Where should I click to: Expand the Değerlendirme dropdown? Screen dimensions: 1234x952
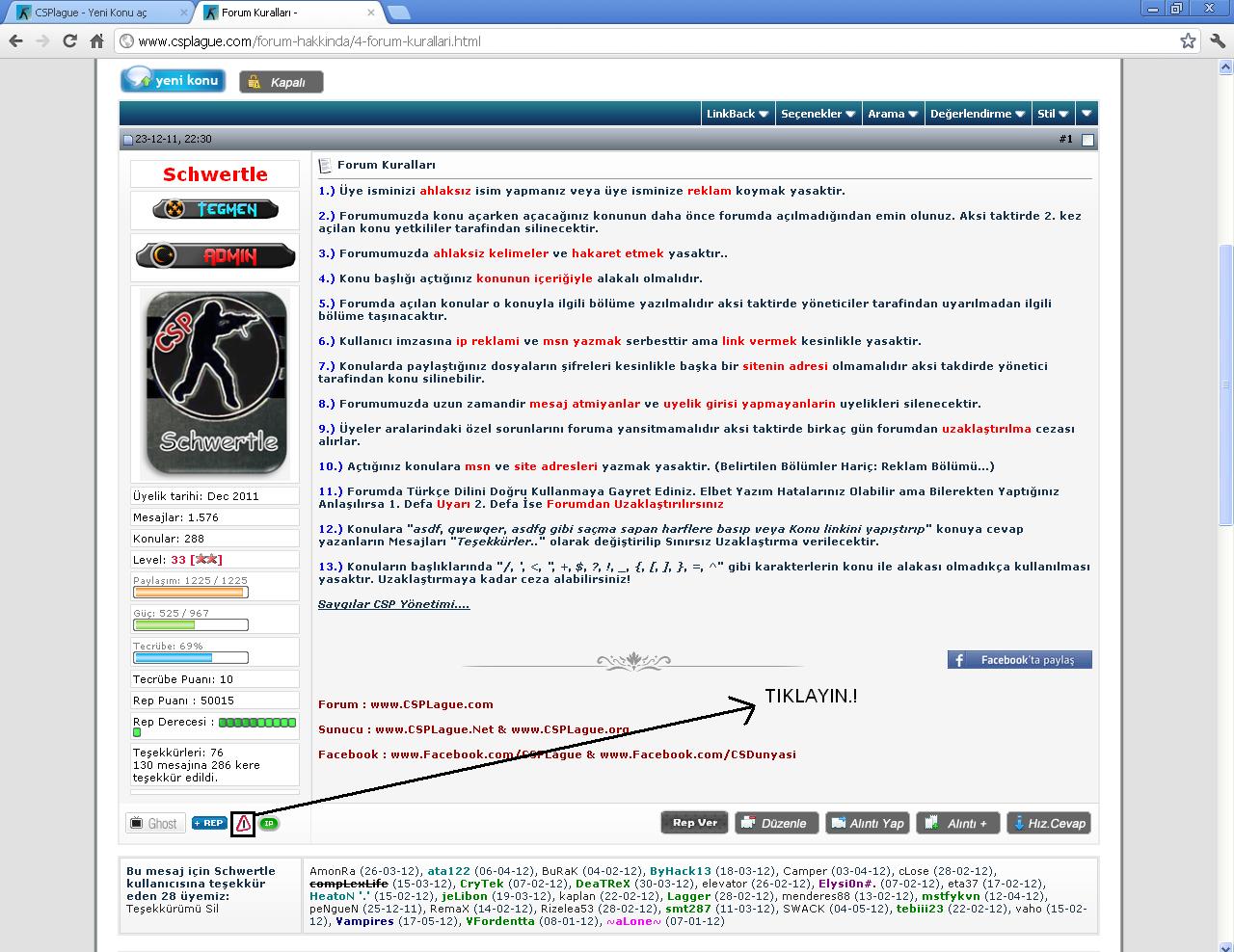pos(977,114)
